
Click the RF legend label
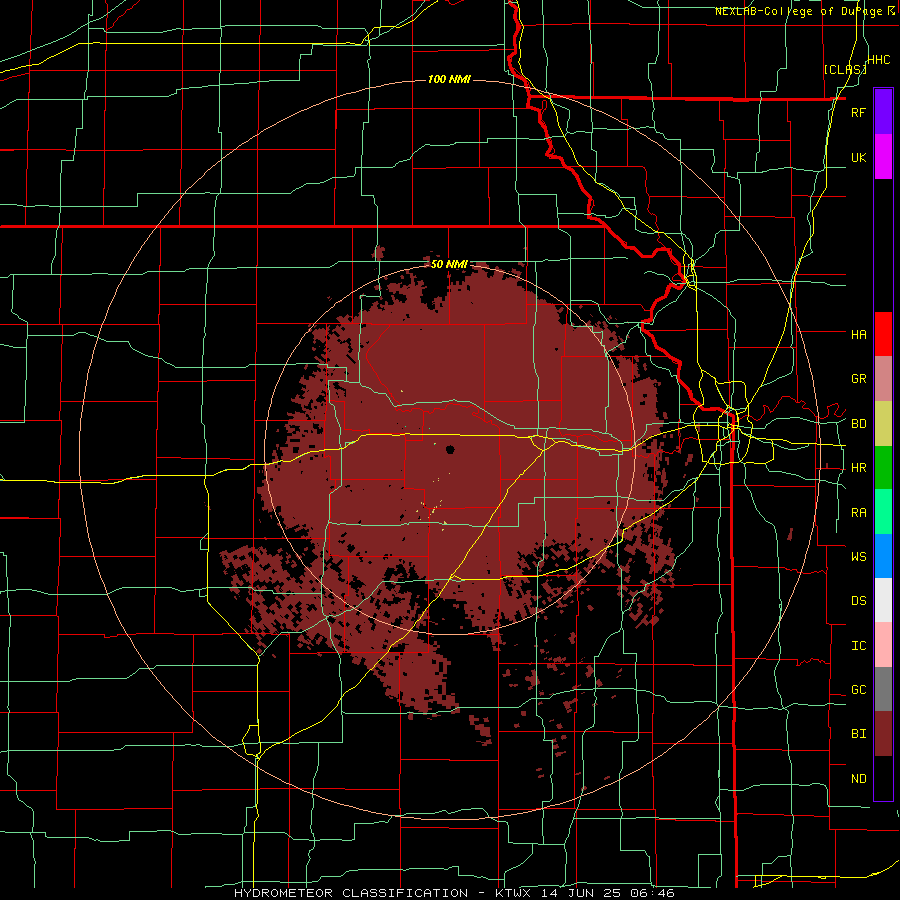(x=858, y=112)
